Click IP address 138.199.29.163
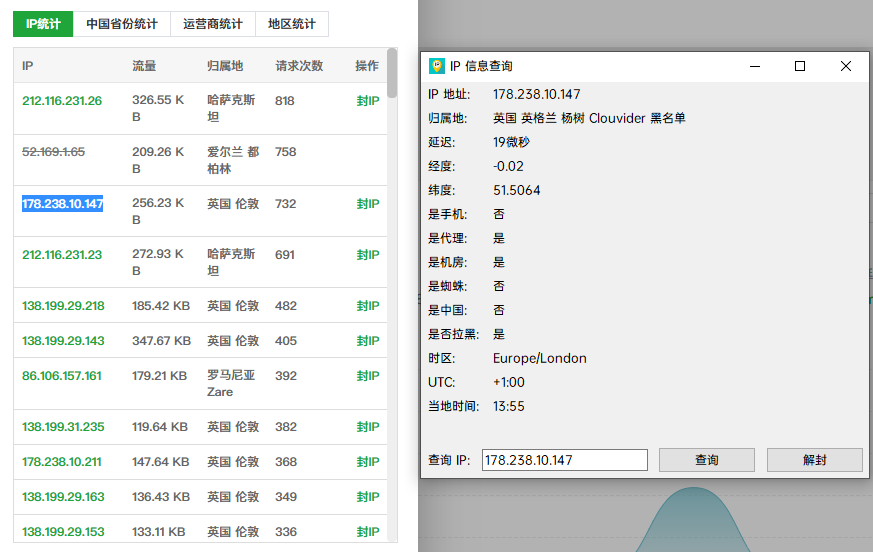Screen dimensions: 873x552 point(63,497)
